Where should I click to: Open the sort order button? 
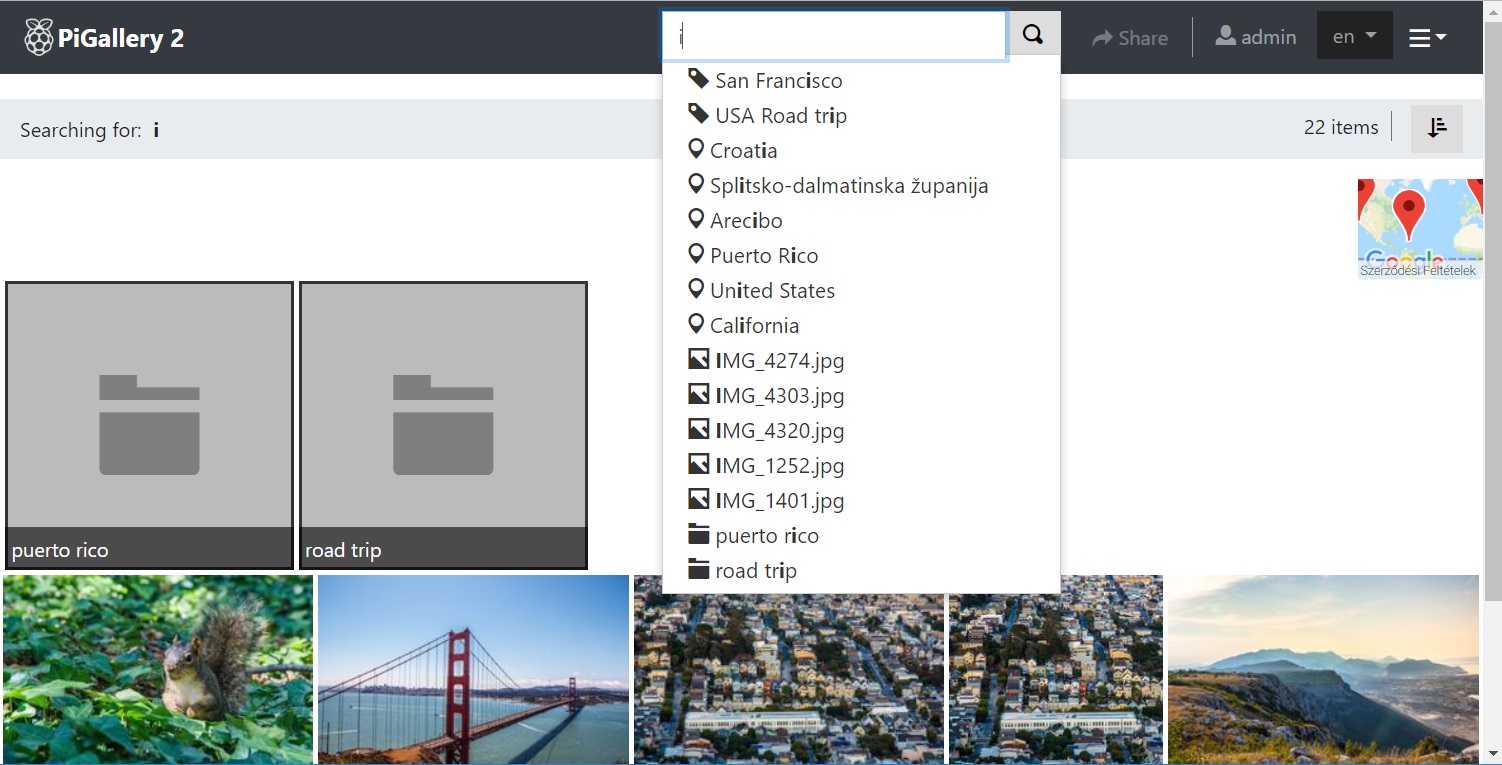(1437, 128)
